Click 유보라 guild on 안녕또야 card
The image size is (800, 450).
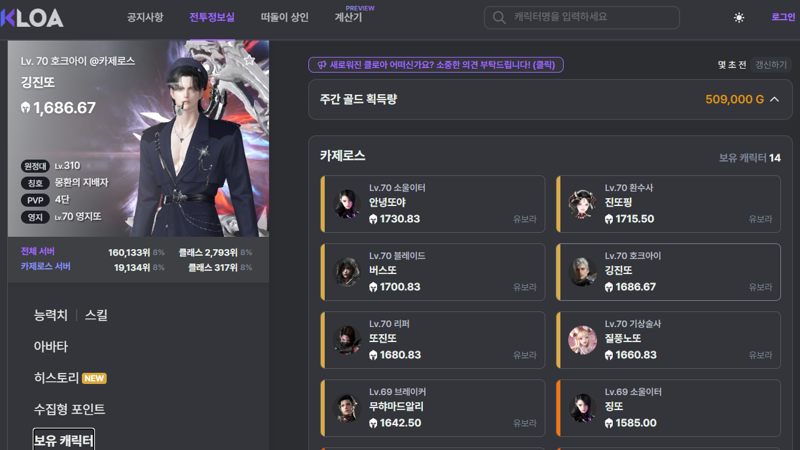click(524, 219)
